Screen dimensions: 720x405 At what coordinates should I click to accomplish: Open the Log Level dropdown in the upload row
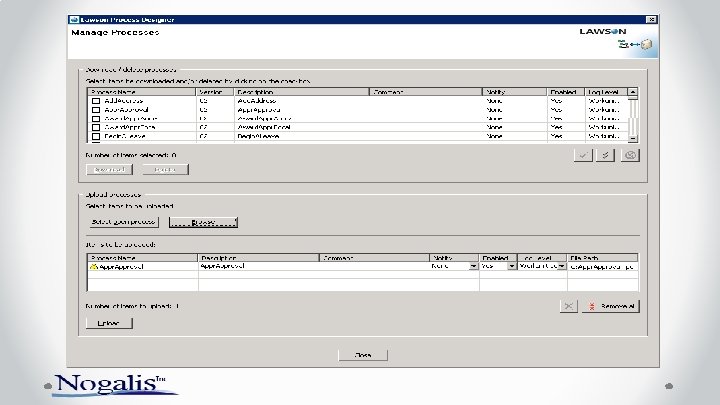click(562, 266)
